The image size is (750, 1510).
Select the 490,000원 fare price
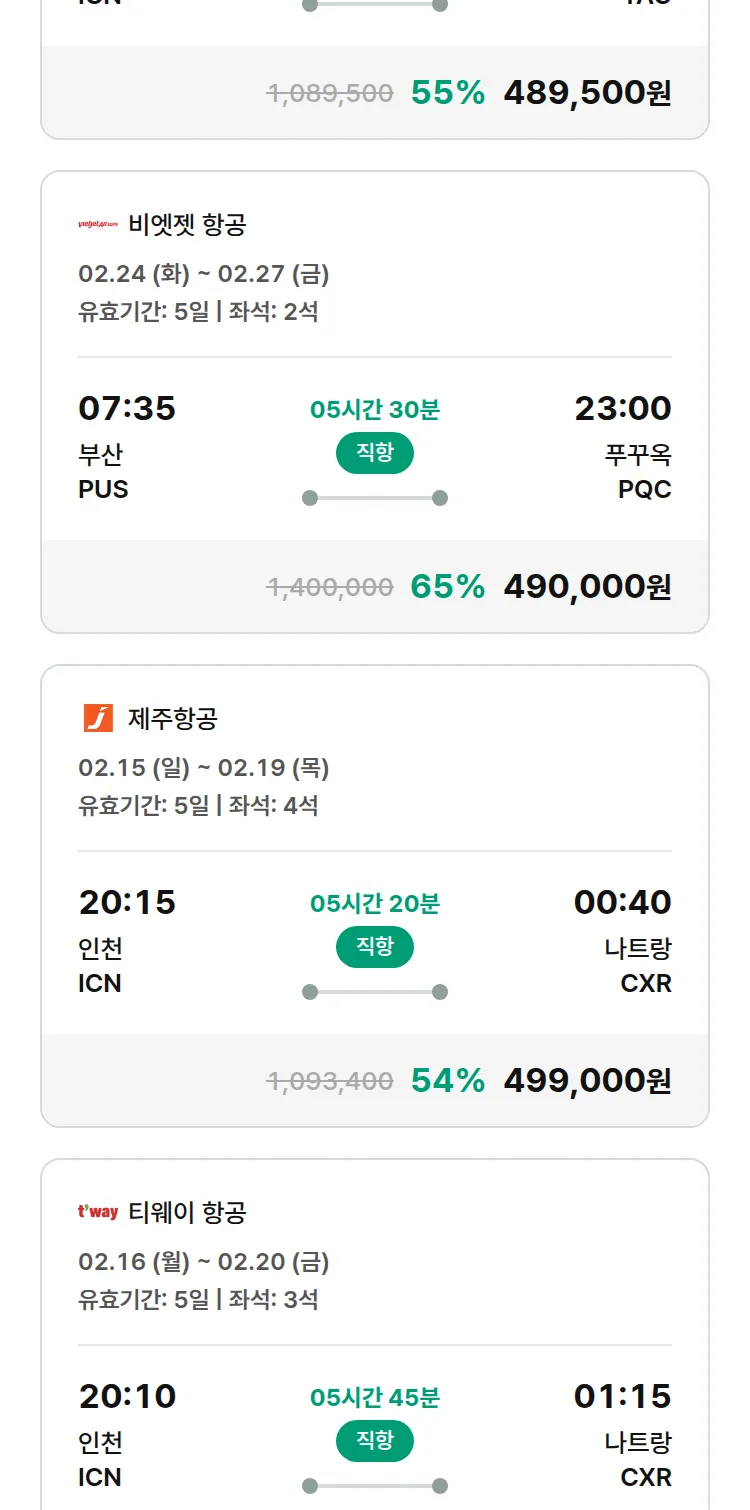tap(587, 586)
